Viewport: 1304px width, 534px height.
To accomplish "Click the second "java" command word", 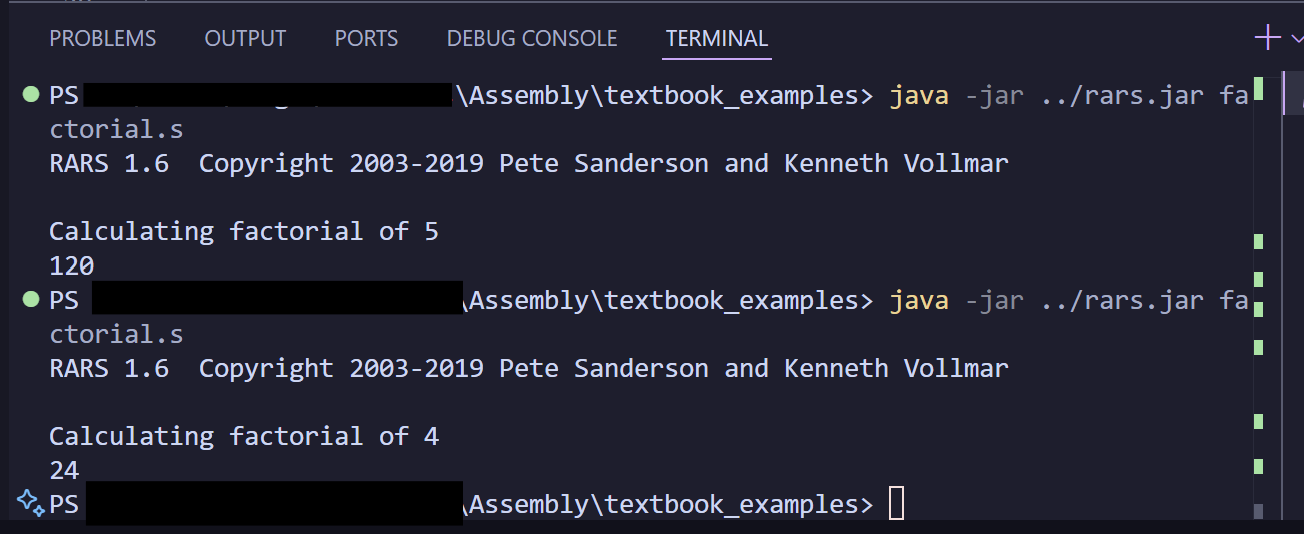I will [919, 300].
